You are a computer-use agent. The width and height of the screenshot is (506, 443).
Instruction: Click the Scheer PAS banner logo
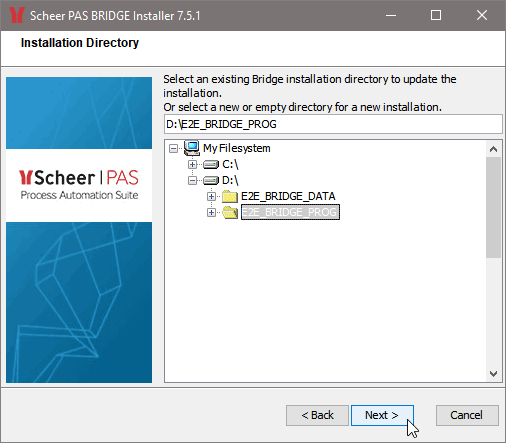[x=79, y=185]
